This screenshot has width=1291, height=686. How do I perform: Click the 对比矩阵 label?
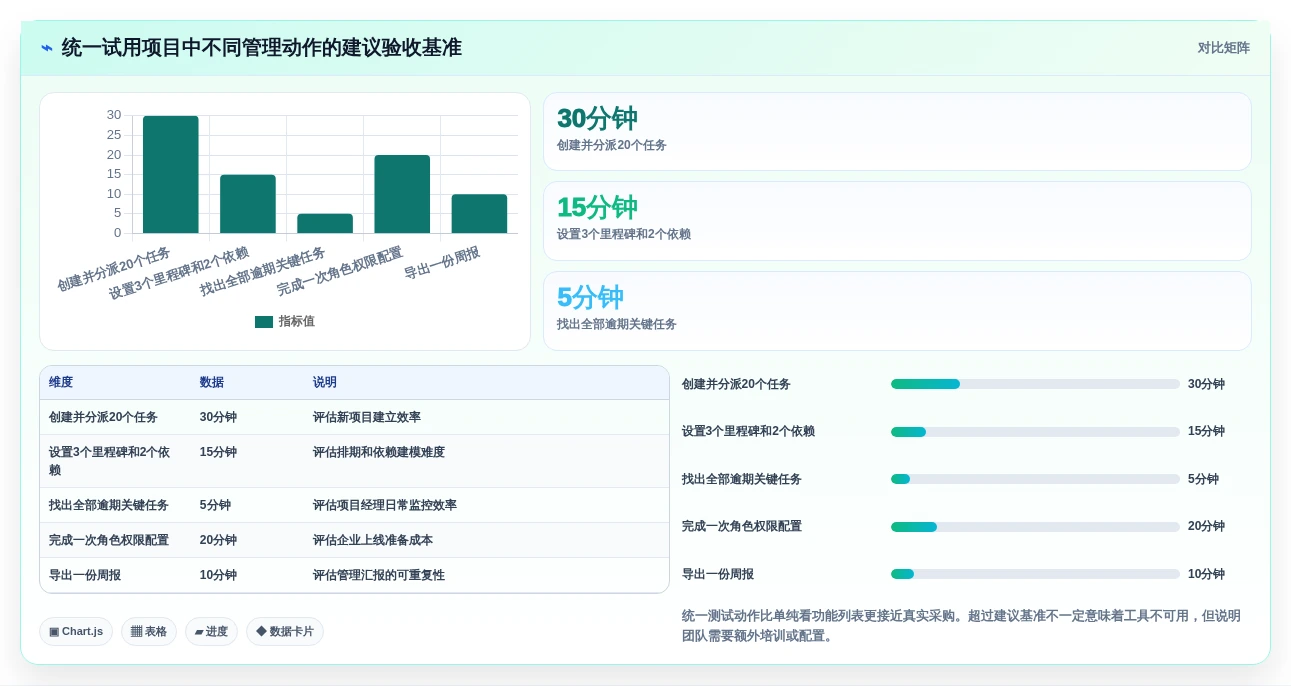click(1223, 48)
